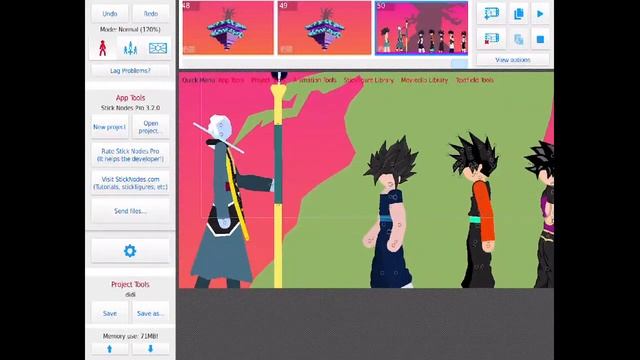The image size is (640, 360).
Task: Copy the current frame
Action: tap(519, 13)
